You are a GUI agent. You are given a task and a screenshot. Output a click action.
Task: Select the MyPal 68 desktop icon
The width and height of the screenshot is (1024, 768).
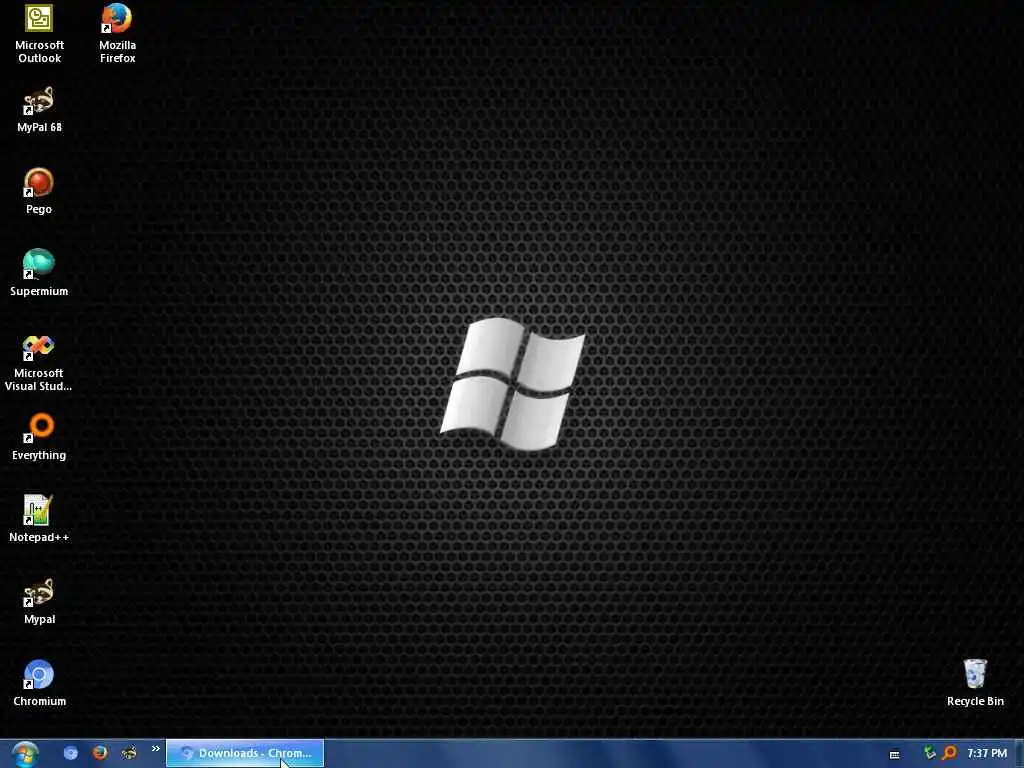click(x=39, y=110)
